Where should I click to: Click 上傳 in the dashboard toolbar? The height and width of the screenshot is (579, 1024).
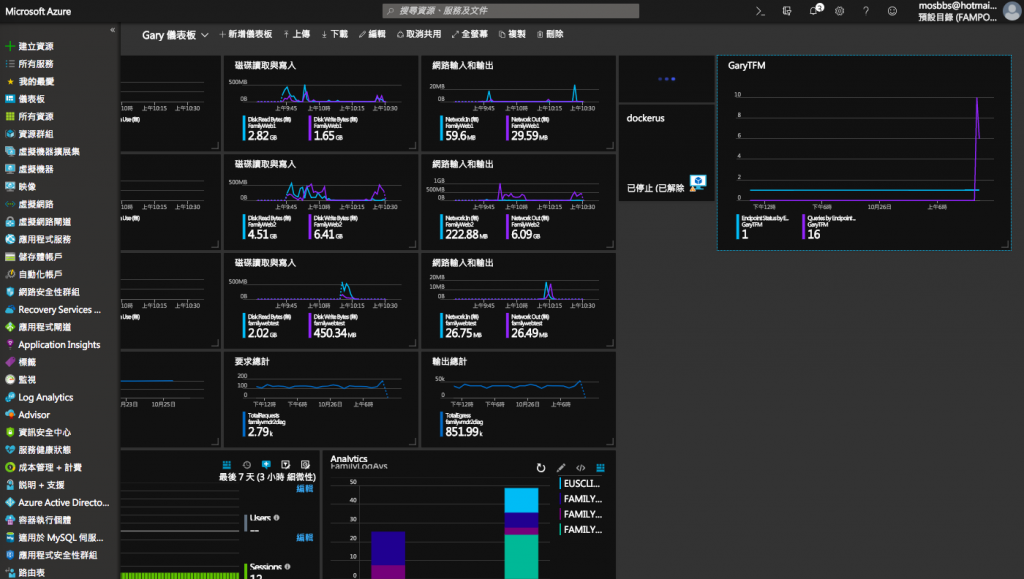(x=296, y=34)
